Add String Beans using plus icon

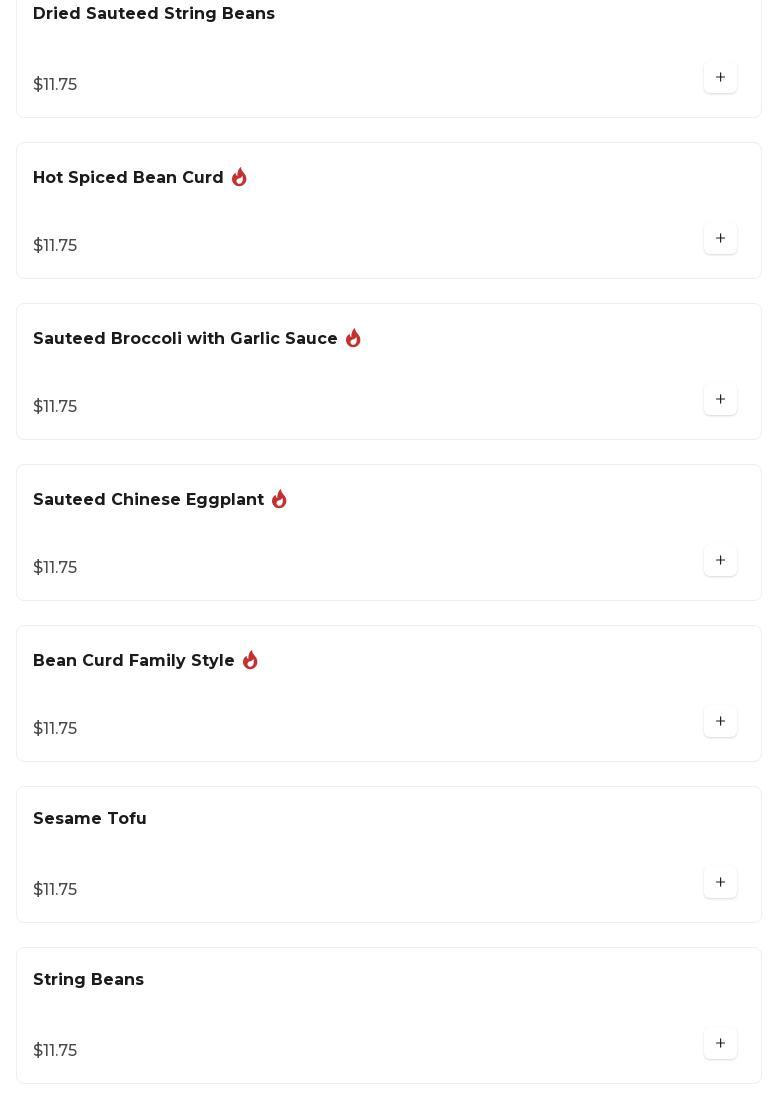click(720, 1043)
